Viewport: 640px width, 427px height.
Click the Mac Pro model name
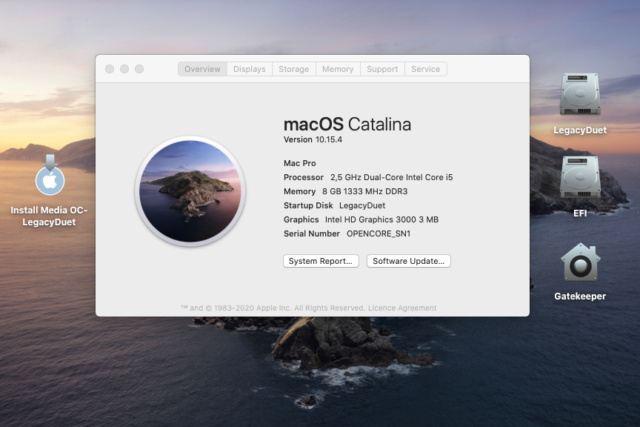[300, 163]
